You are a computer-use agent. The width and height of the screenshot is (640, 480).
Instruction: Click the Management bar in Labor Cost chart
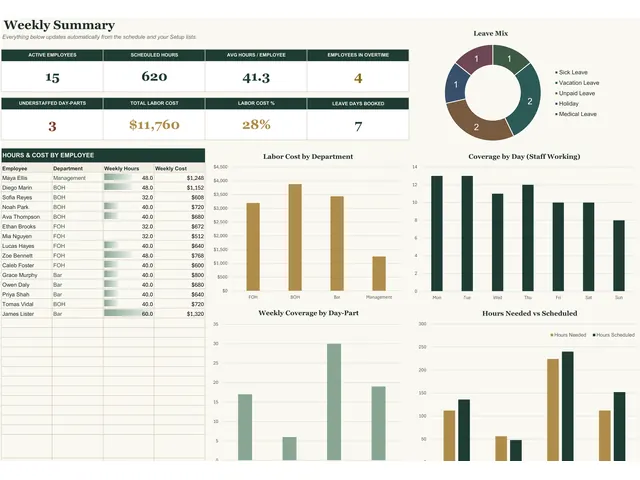[x=379, y=273]
